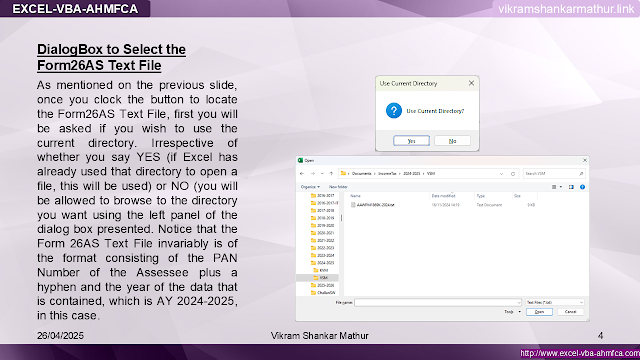Viewport: 640px width, 360px height.
Task: Select the 2019-2020 folder in tree
Action: coord(322,225)
